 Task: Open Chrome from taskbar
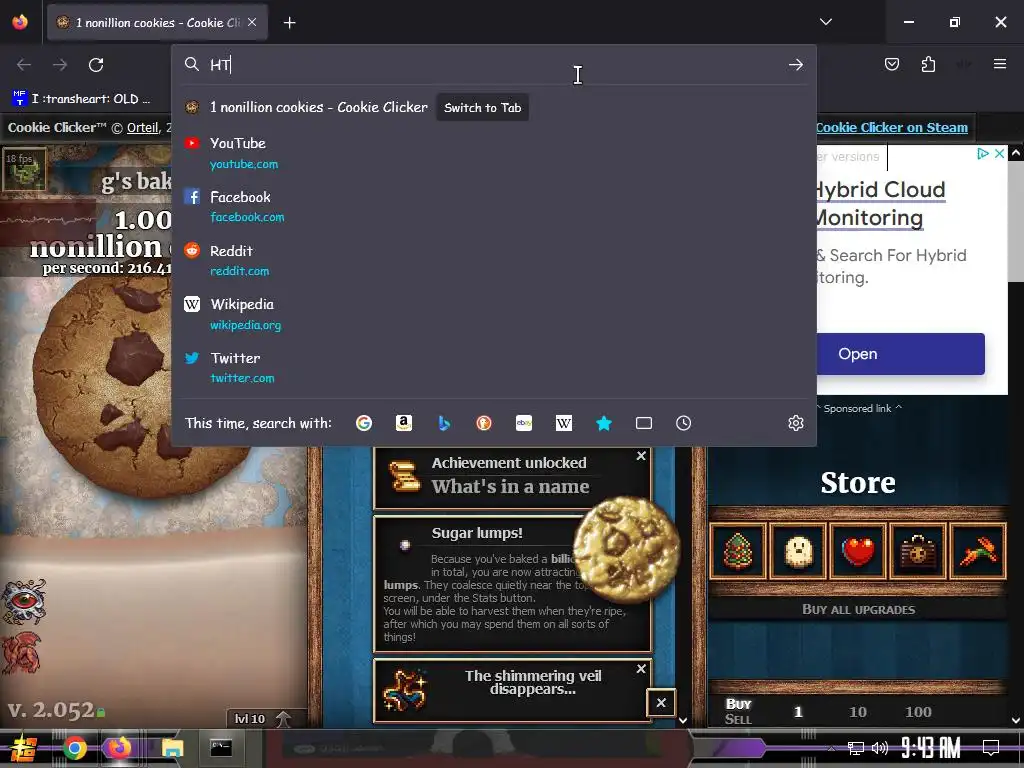click(x=74, y=748)
